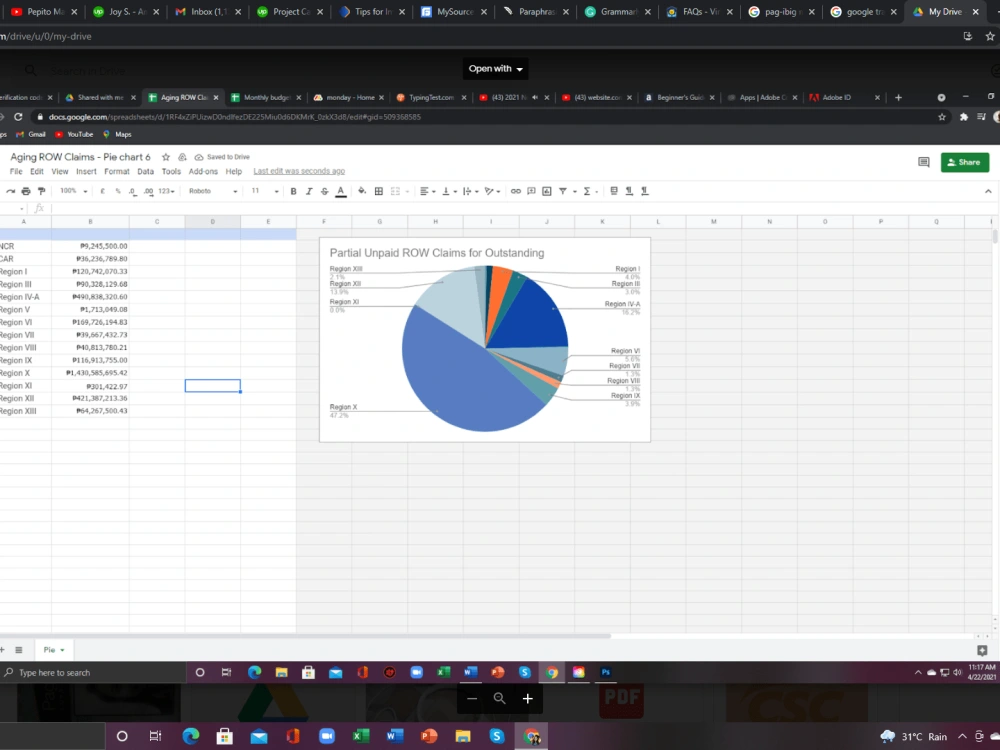Toggle italic formatting

309,191
